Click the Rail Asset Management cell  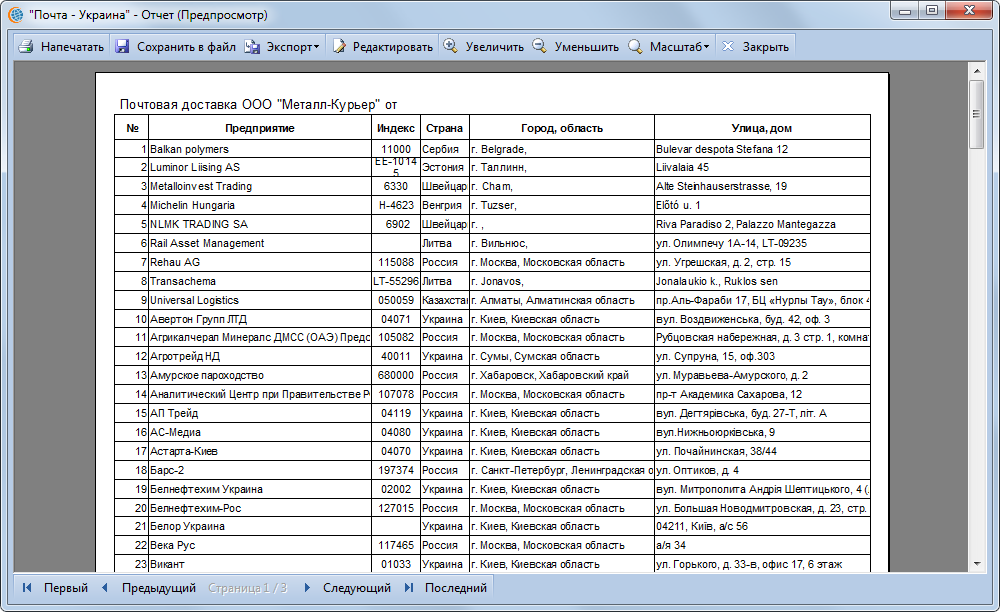260,244
